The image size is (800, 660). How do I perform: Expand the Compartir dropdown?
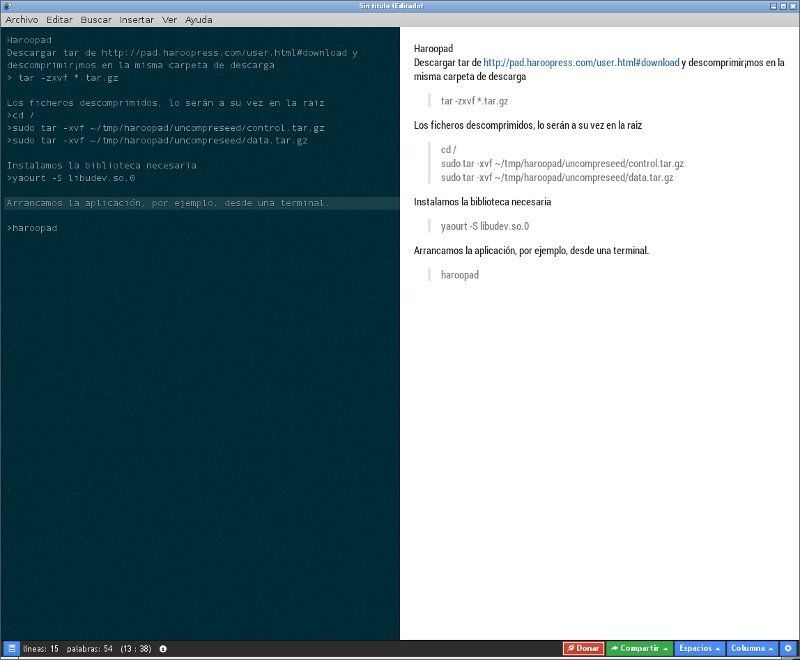coord(639,648)
